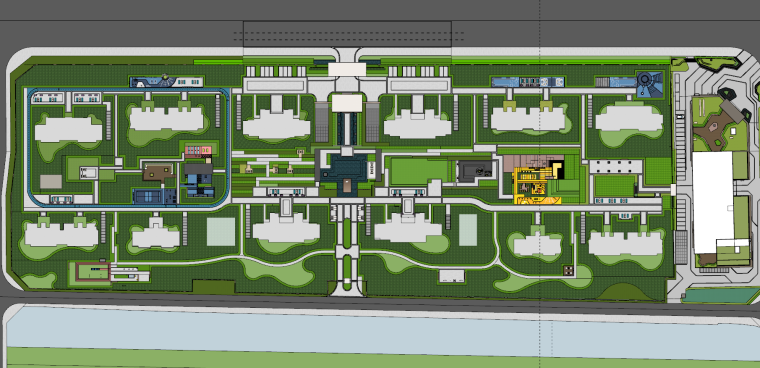Select the curved blue water feature top-left
This screenshot has height=368, width=760.
(x=166, y=81)
